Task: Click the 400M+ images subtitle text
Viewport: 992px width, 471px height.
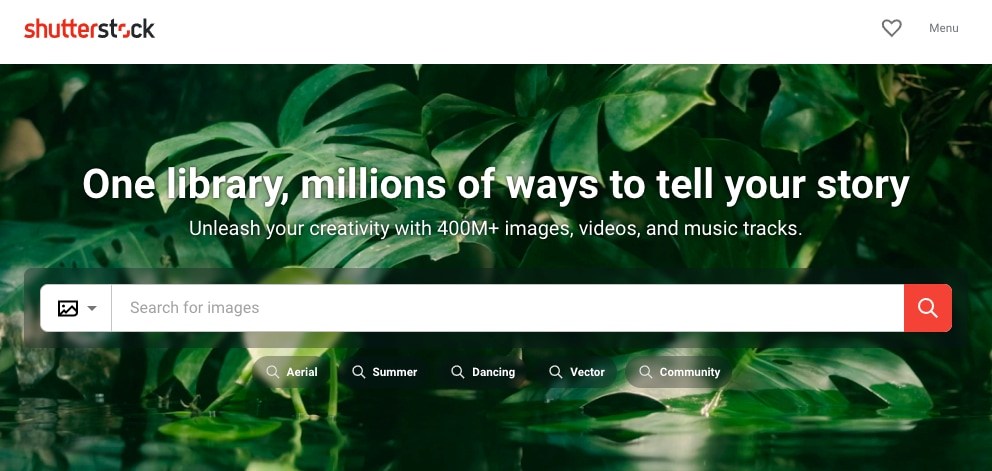Action: pos(496,229)
